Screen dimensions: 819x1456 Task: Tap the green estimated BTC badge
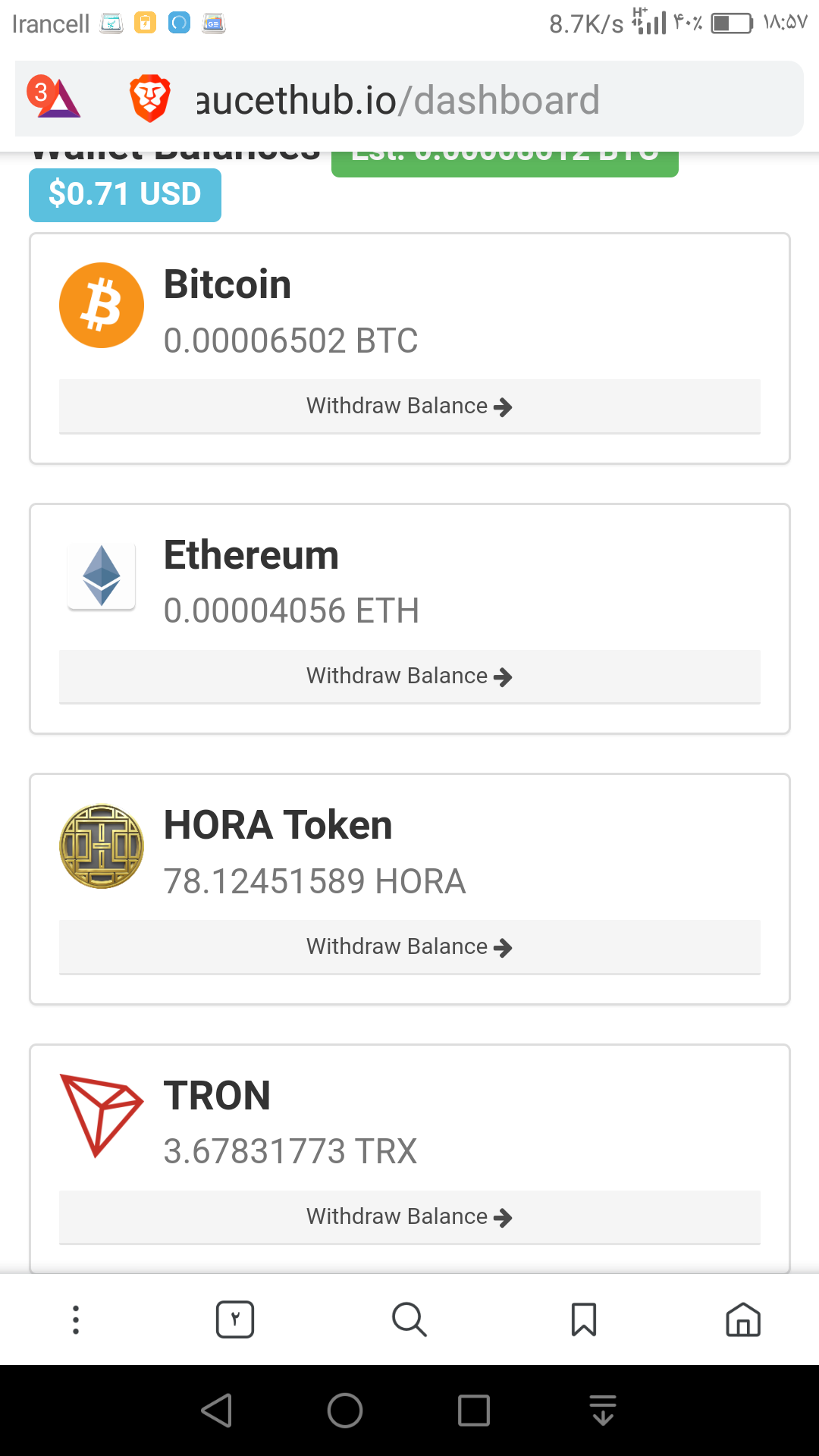pos(505,163)
